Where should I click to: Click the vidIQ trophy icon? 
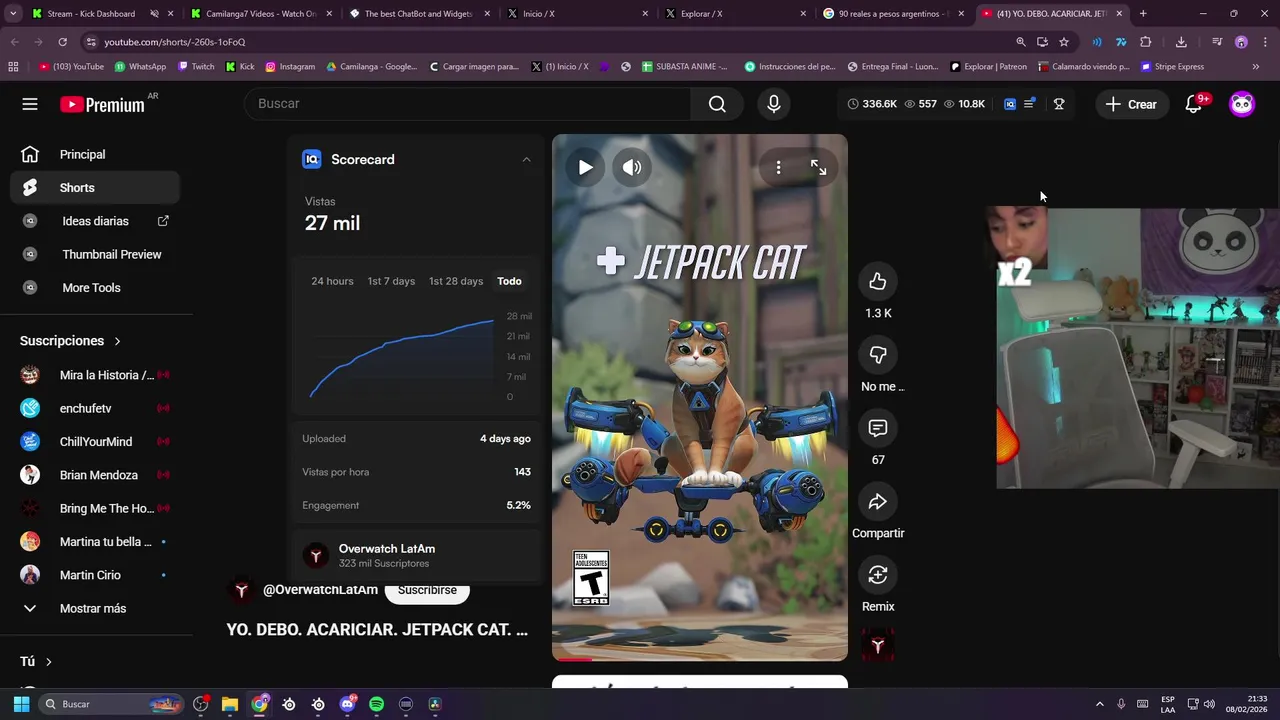[x=1059, y=104]
